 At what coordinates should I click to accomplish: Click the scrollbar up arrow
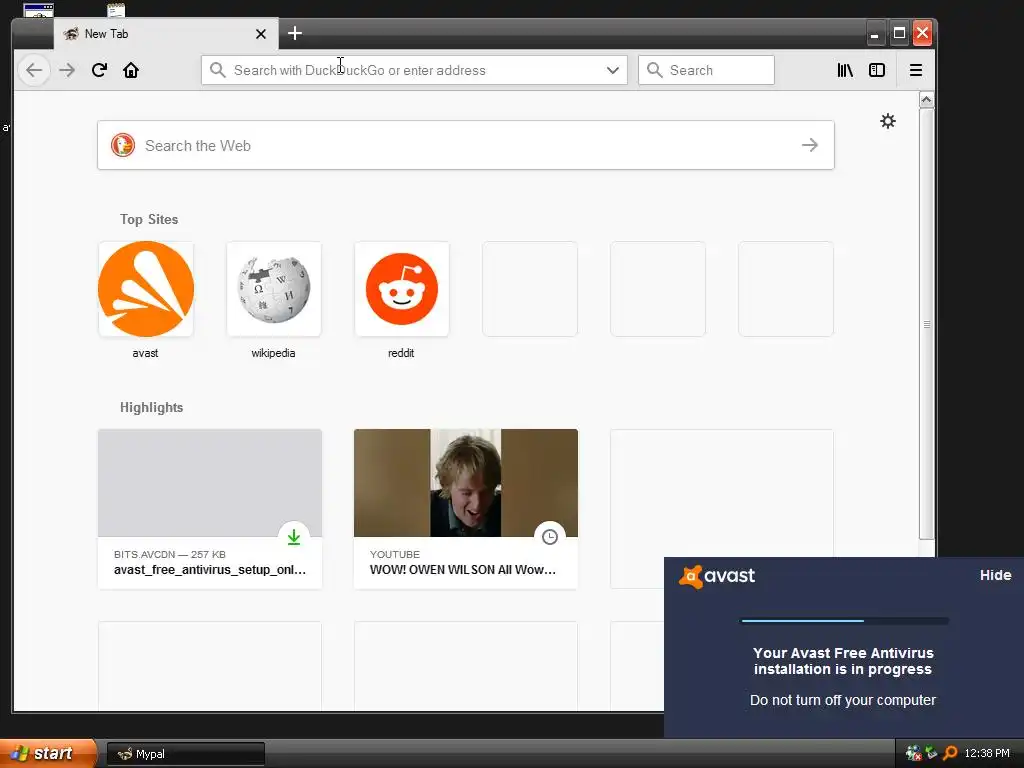click(x=926, y=99)
